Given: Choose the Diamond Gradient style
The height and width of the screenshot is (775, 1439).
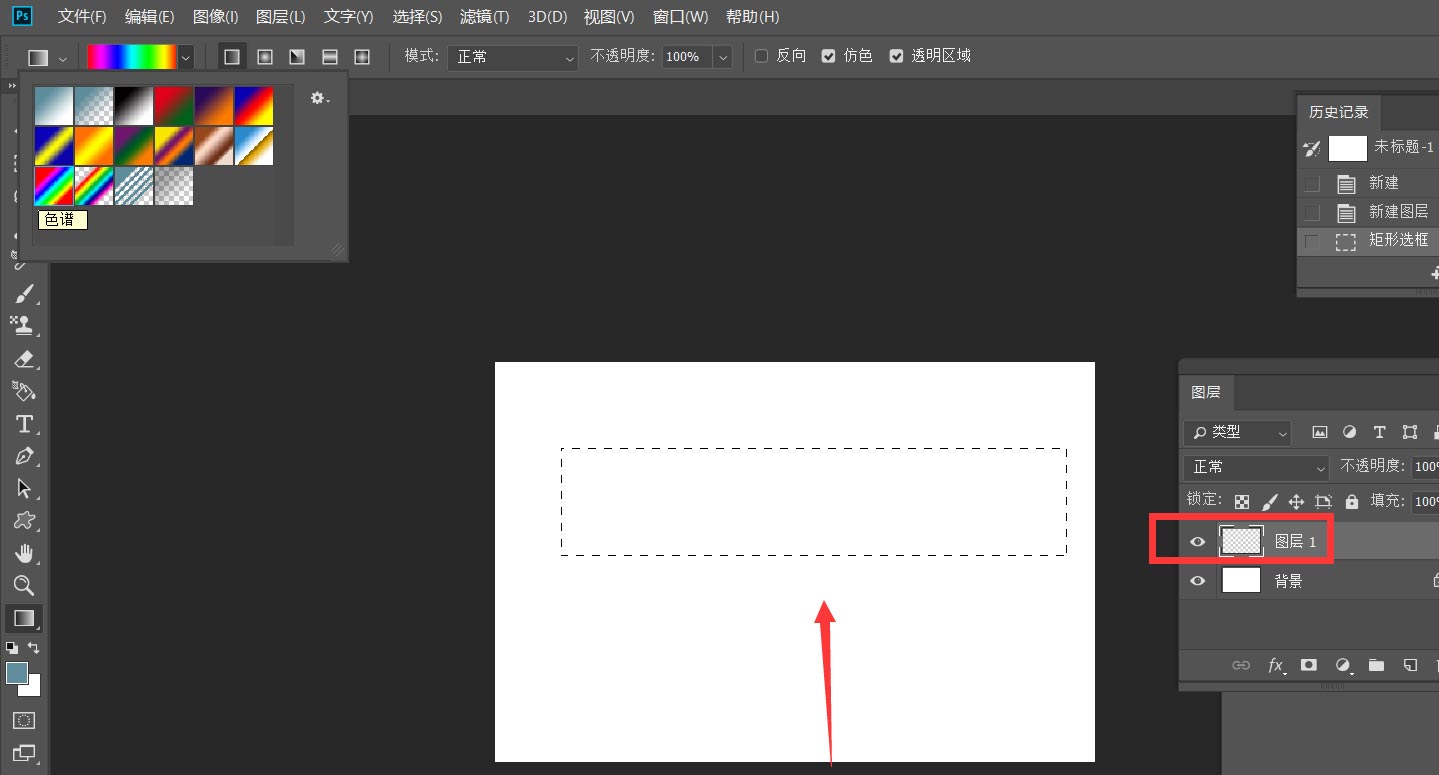Looking at the screenshot, I should (362, 57).
